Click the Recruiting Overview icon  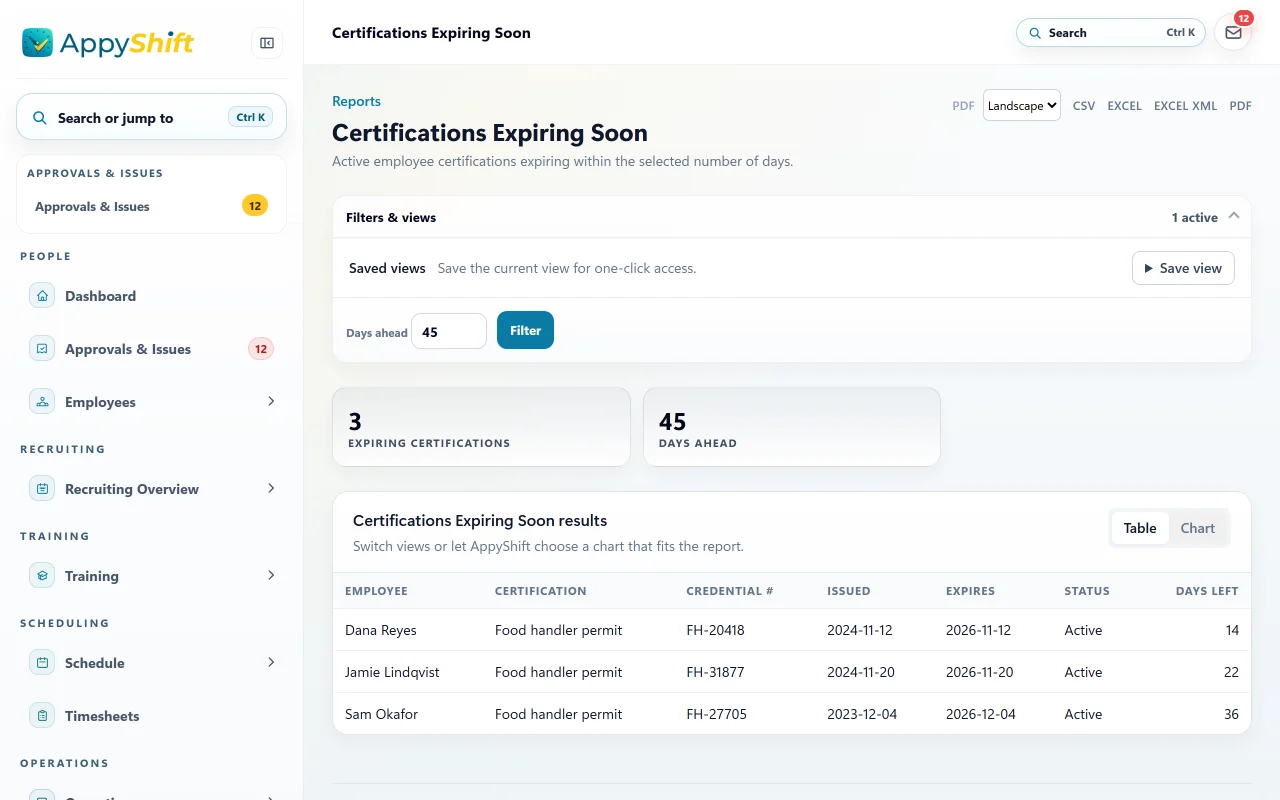42,489
